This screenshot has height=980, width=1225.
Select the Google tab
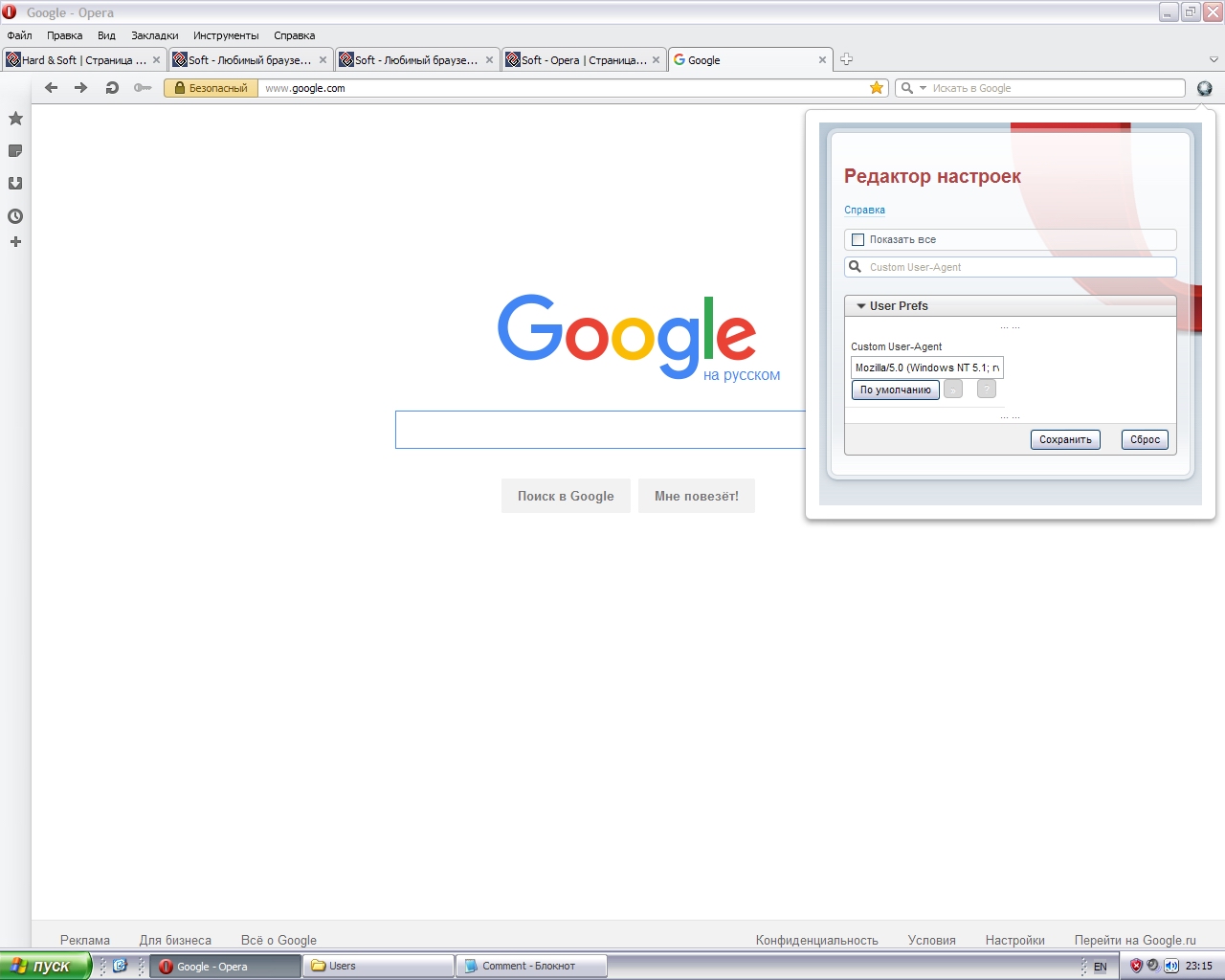tap(750, 59)
